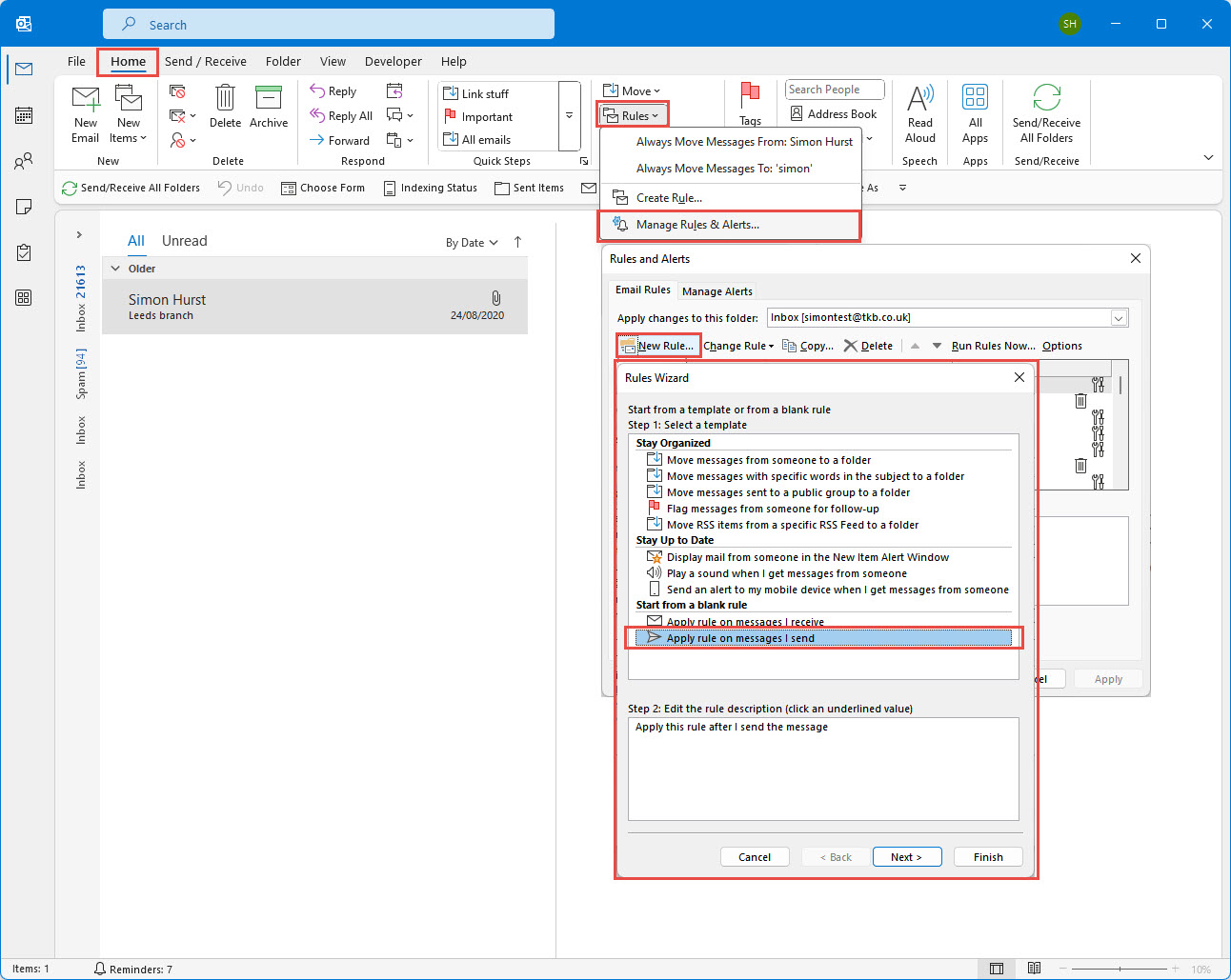Click Cancel in the Rules Wizard

click(x=755, y=857)
